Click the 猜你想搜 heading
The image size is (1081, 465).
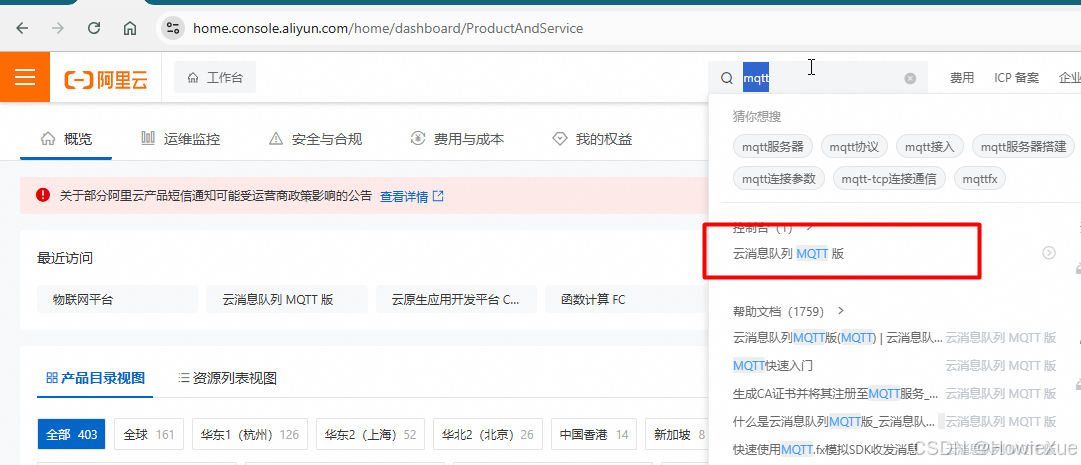point(756,117)
